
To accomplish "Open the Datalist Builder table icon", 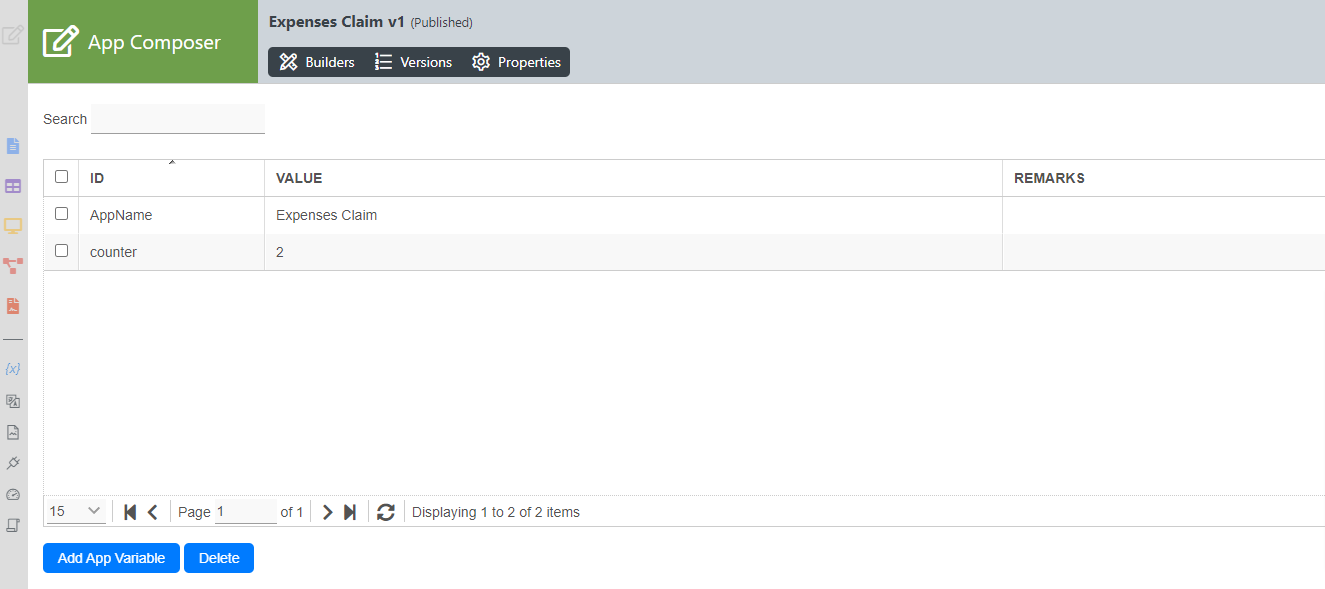I will [x=13, y=186].
